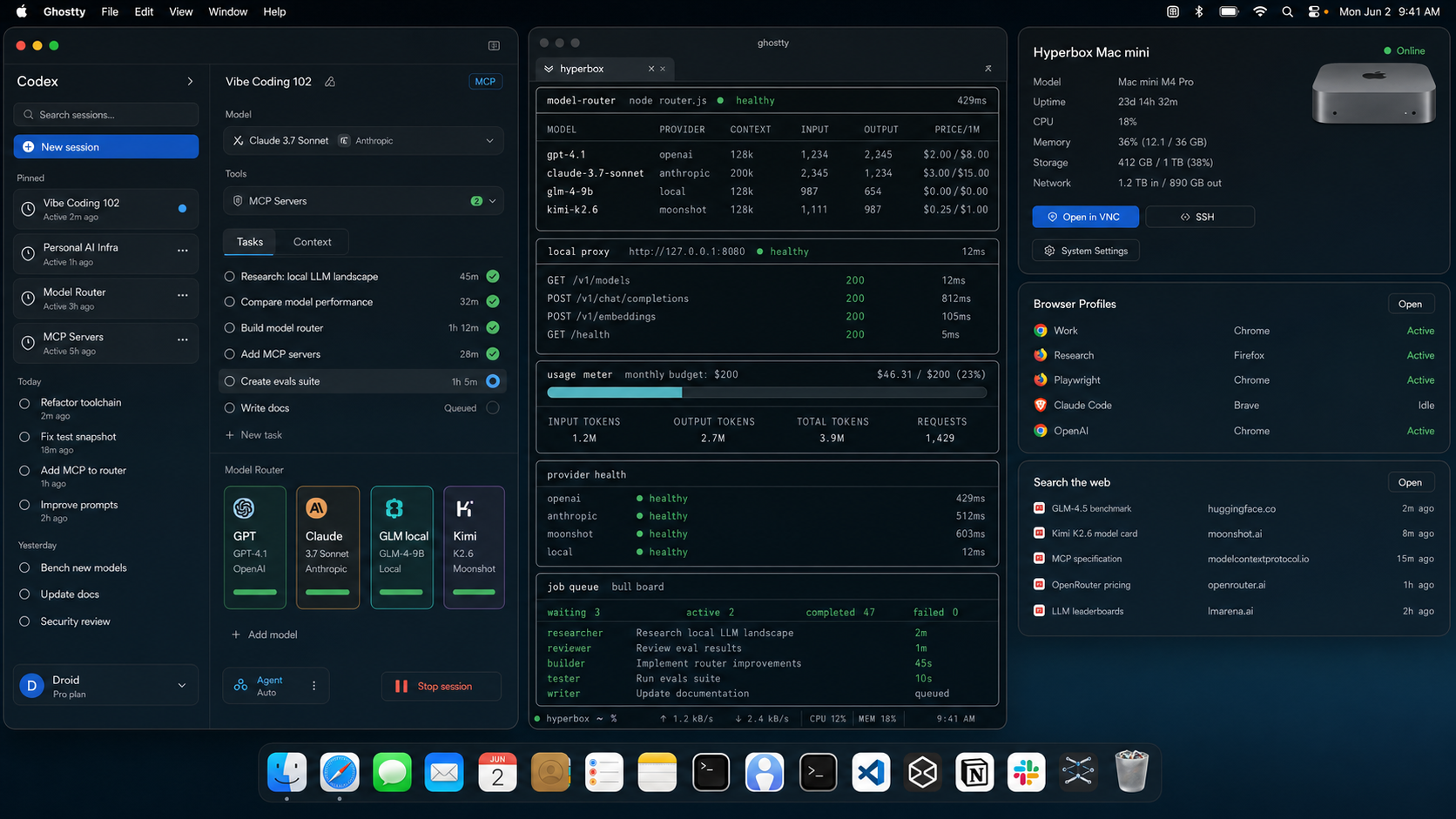Click the edit icon beside Vibe Coding 102

330,82
